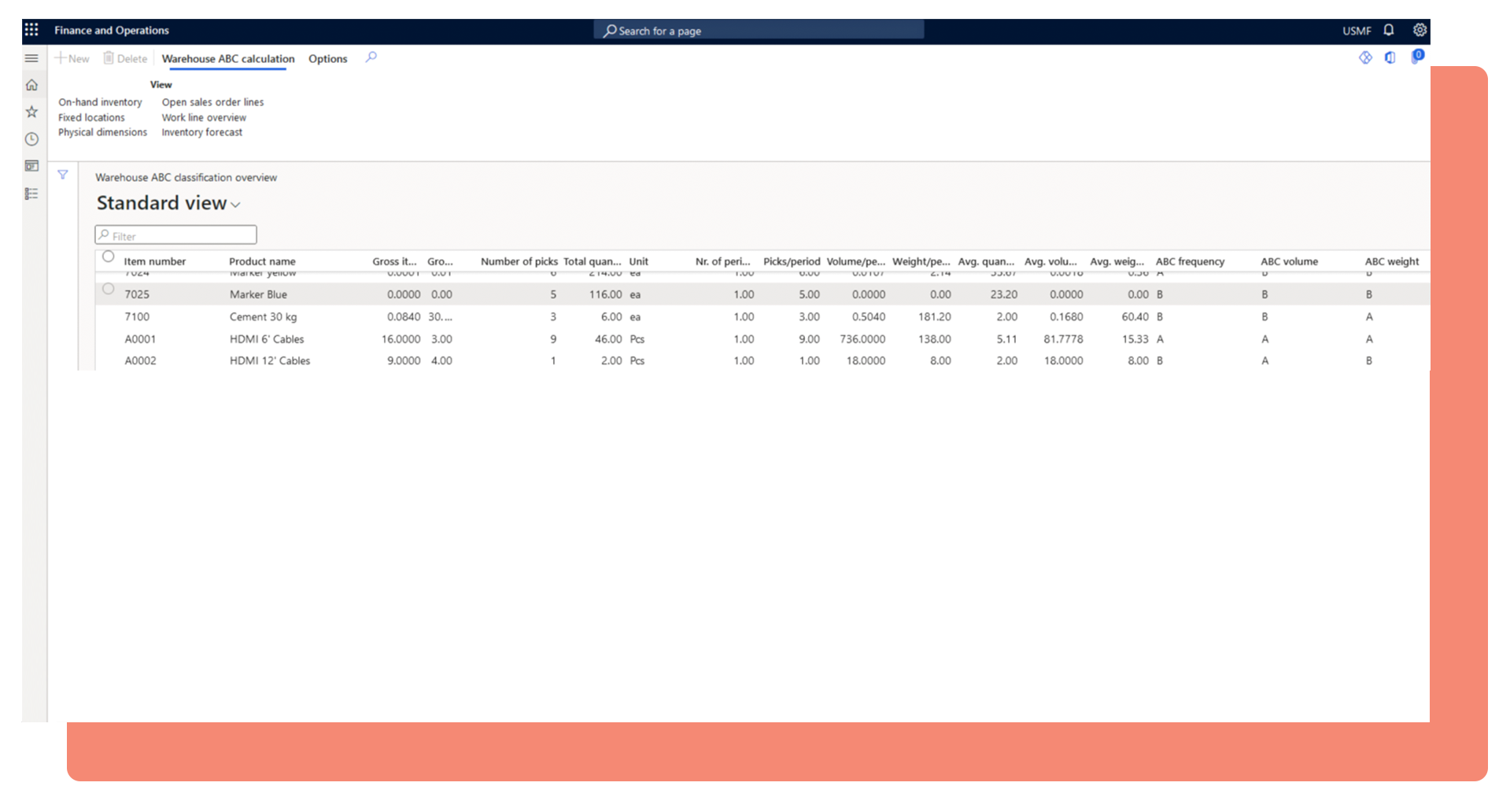Toggle the select-all rows radio button
Image resolution: width=1499 pixels, height=812 pixels.
(109, 257)
